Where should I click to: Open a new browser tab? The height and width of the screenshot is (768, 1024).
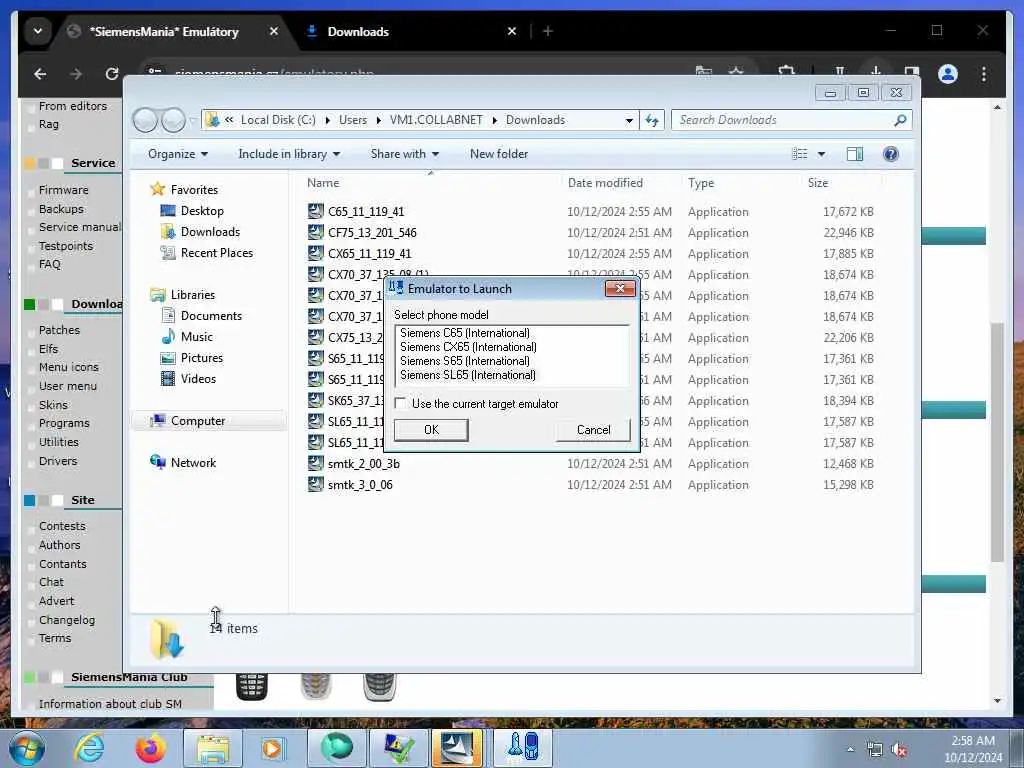547,31
